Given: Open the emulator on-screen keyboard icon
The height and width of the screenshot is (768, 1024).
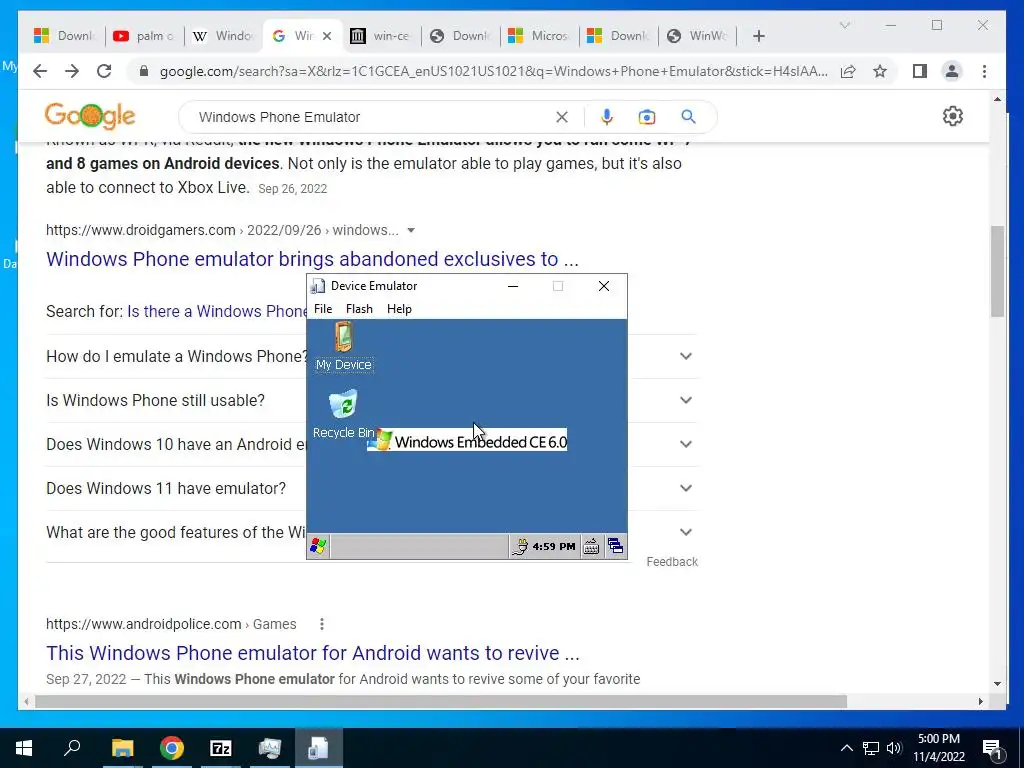Looking at the screenshot, I should click(x=591, y=547).
